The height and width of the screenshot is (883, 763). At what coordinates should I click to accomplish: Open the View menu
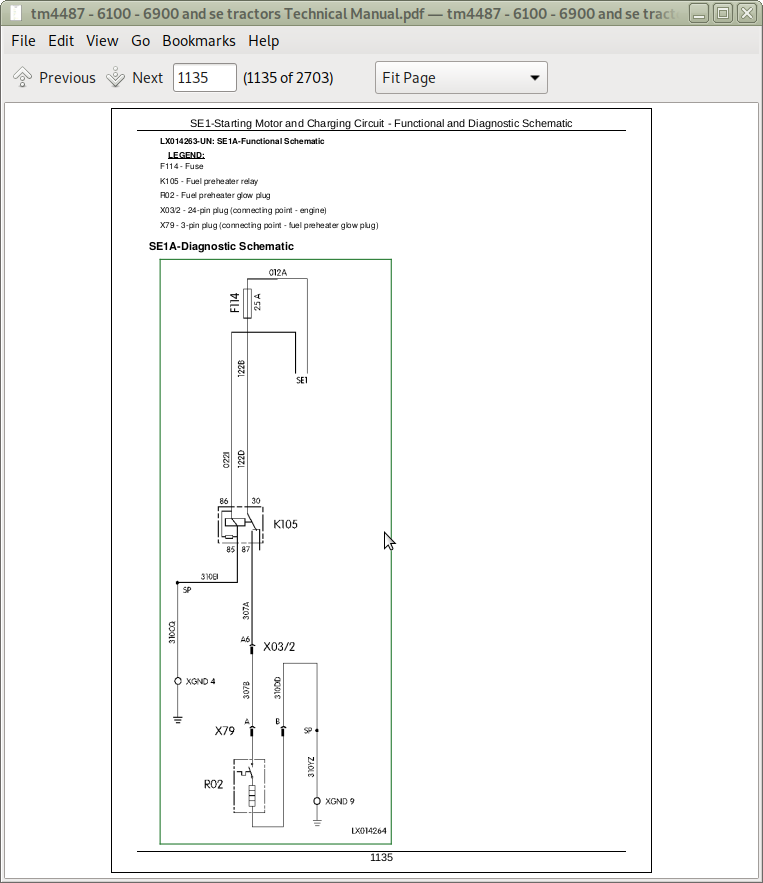(102, 41)
